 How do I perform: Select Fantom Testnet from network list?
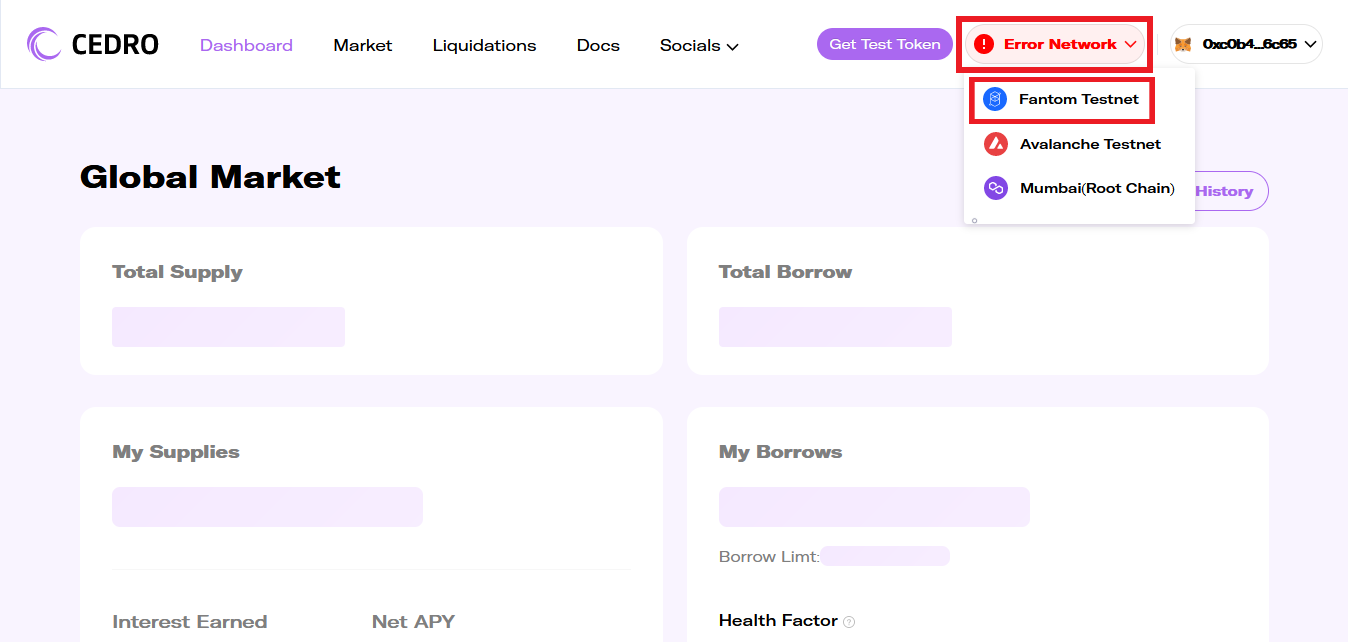click(1078, 99)
